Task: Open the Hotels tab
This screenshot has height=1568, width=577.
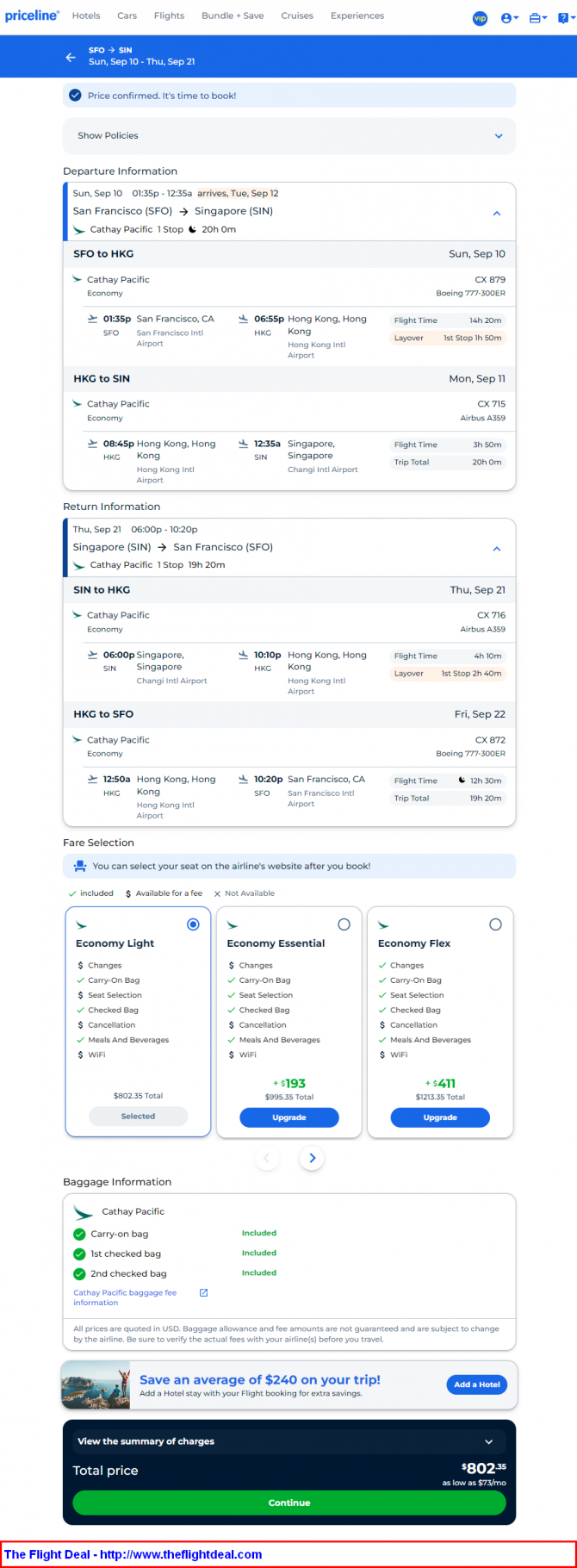Action: click(x=86, y=16)
